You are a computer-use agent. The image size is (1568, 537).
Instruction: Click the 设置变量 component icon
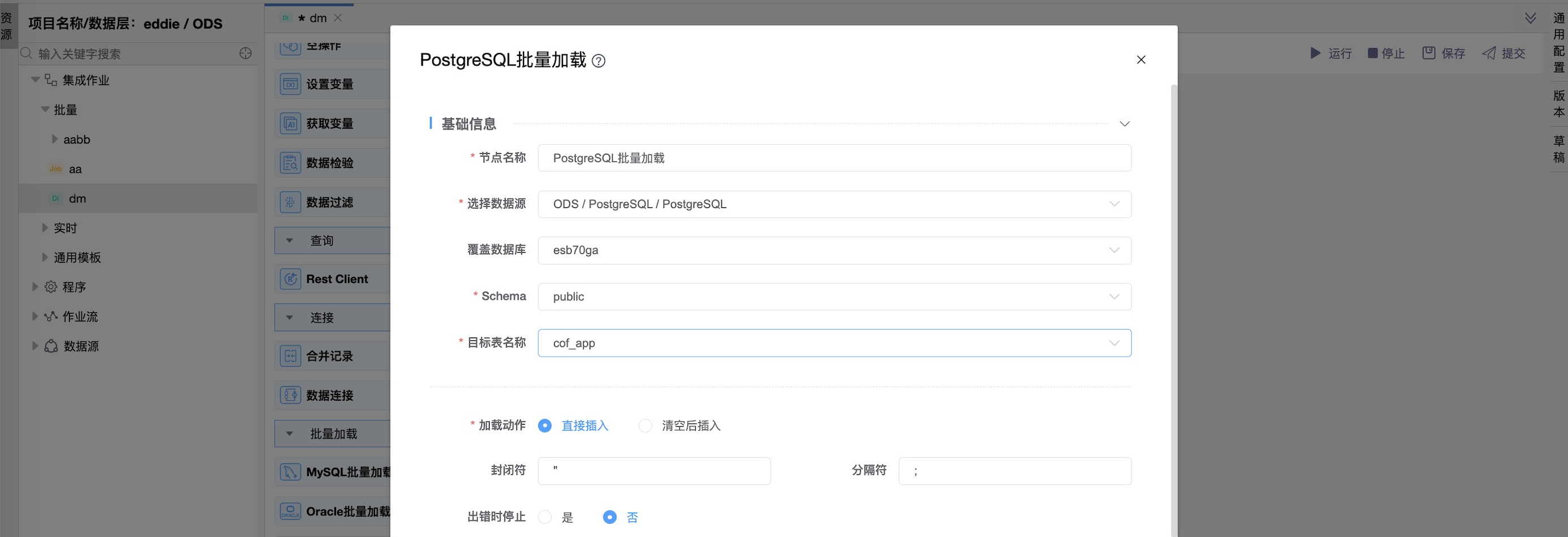pos(290,84)
